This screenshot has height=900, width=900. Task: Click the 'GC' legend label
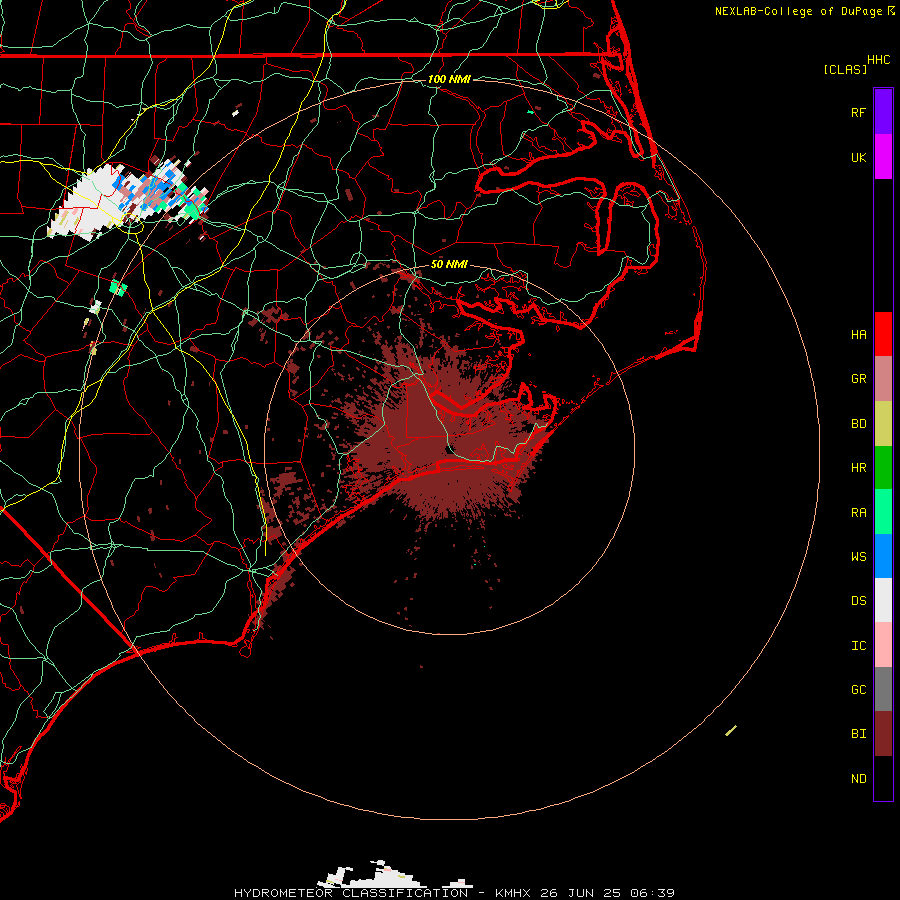click(x=858, y=690)
